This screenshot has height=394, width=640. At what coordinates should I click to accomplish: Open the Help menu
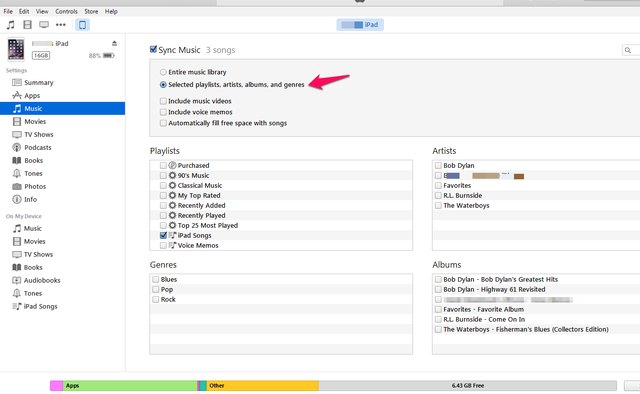[111, 11]
